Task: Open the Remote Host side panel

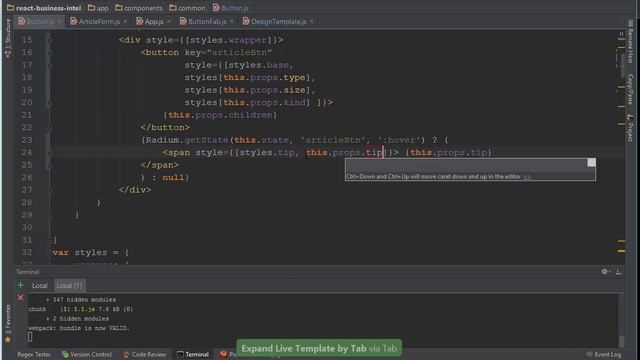Action: pos(630,43)
